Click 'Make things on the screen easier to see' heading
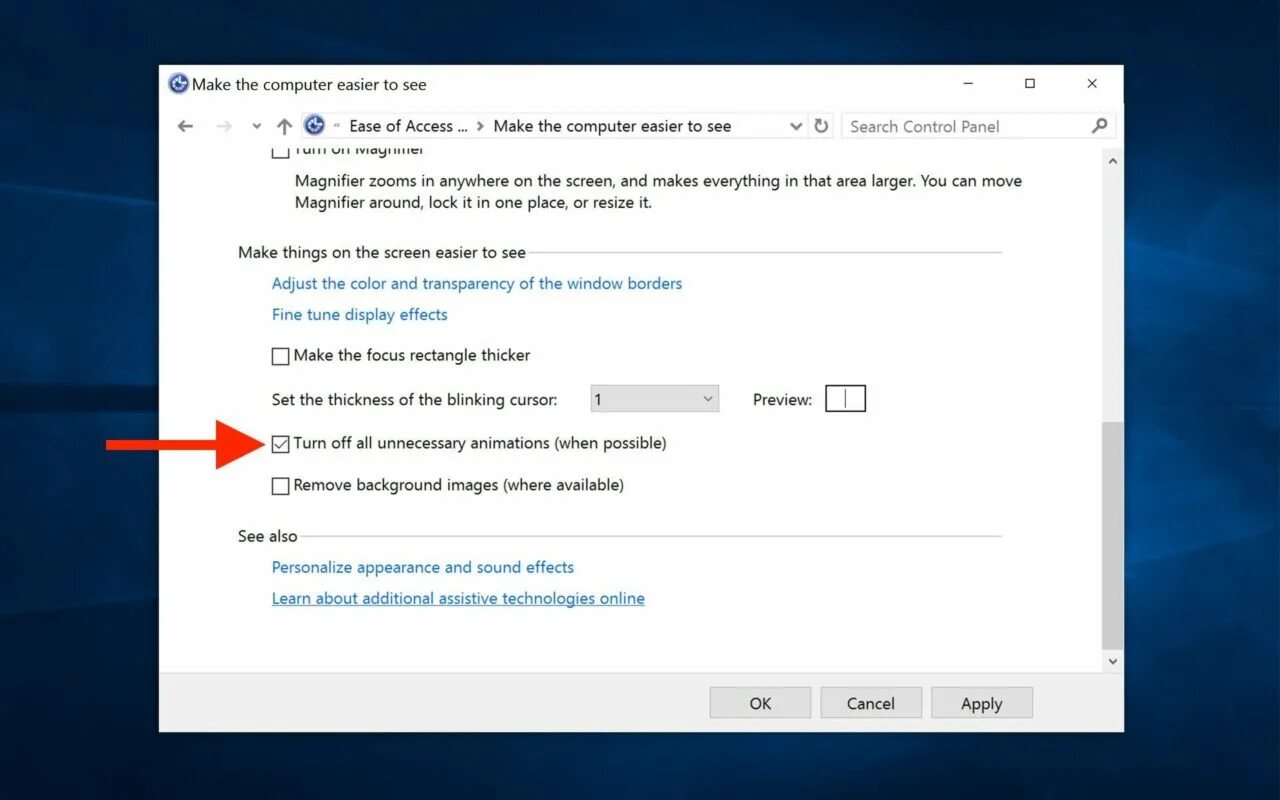 pos(382,253)
